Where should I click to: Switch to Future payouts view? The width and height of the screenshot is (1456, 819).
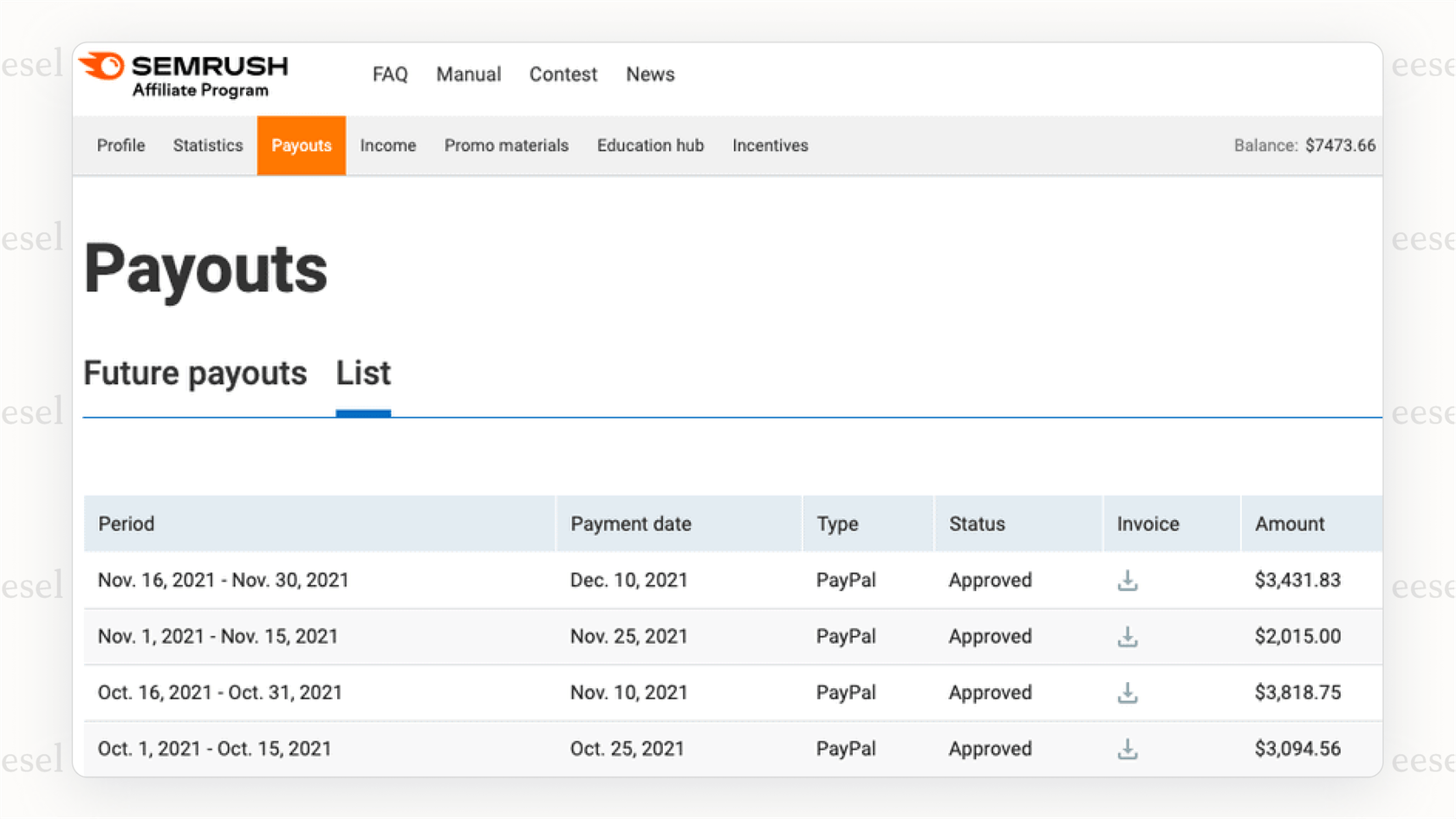(x=195, y=374)
